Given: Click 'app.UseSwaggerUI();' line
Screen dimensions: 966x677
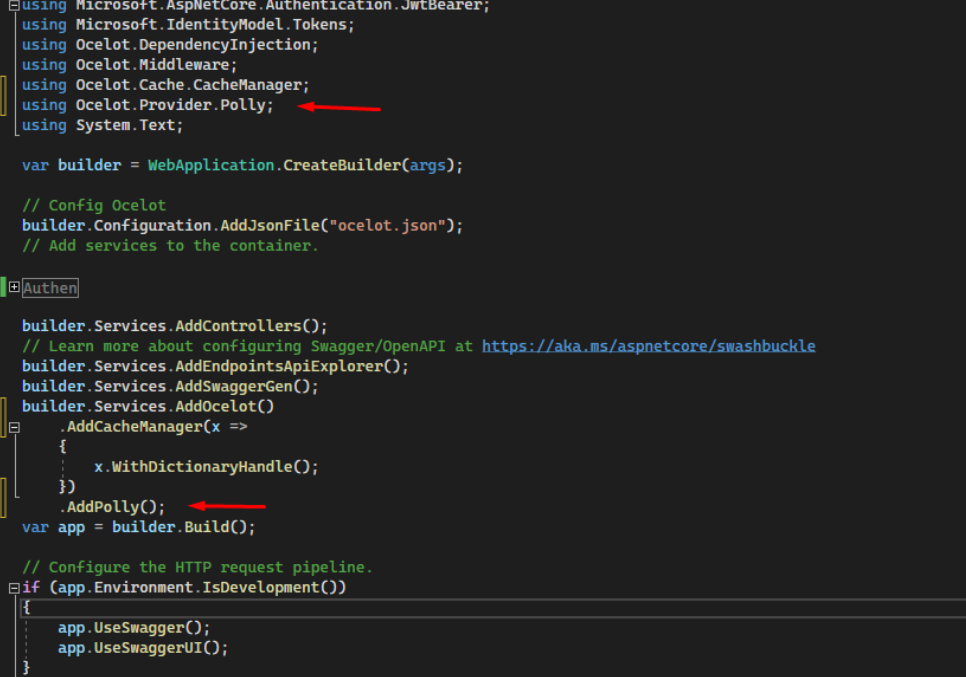Looking at the screenshot, I should point(143,648).
